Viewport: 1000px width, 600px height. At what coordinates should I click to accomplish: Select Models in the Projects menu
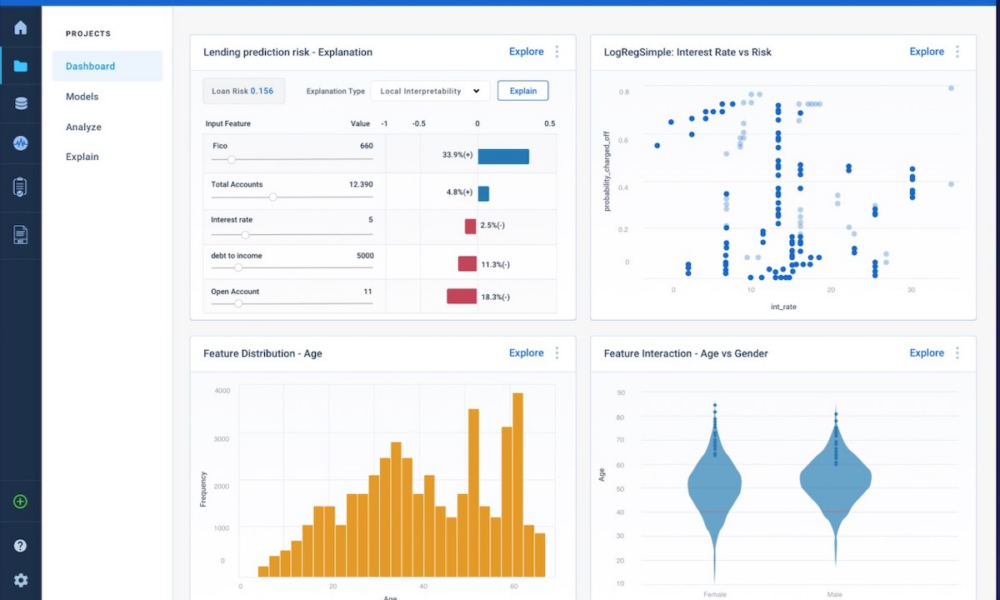[x=82, y=96]
